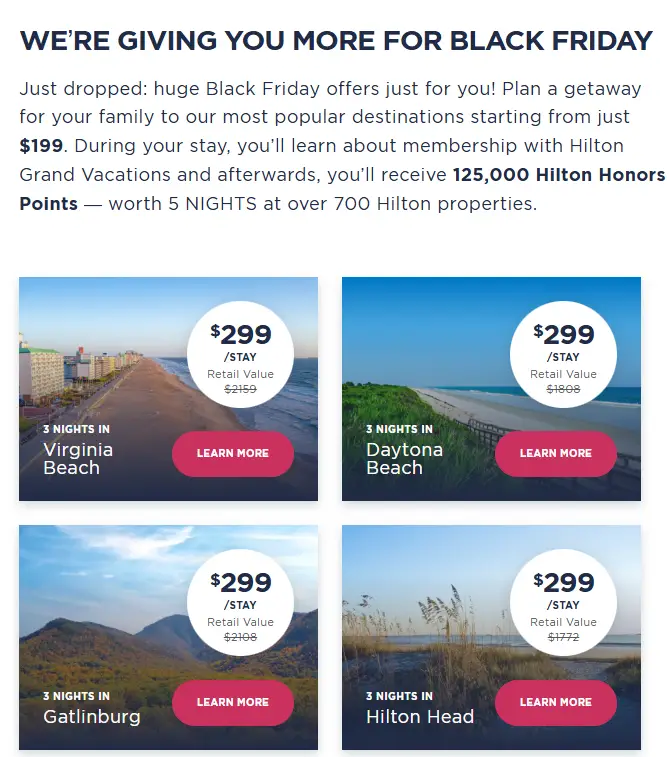Click the $299 price circle for Virginia Beach
The width and height of the screenshot is (669, 757).
[x=240, y=350]
